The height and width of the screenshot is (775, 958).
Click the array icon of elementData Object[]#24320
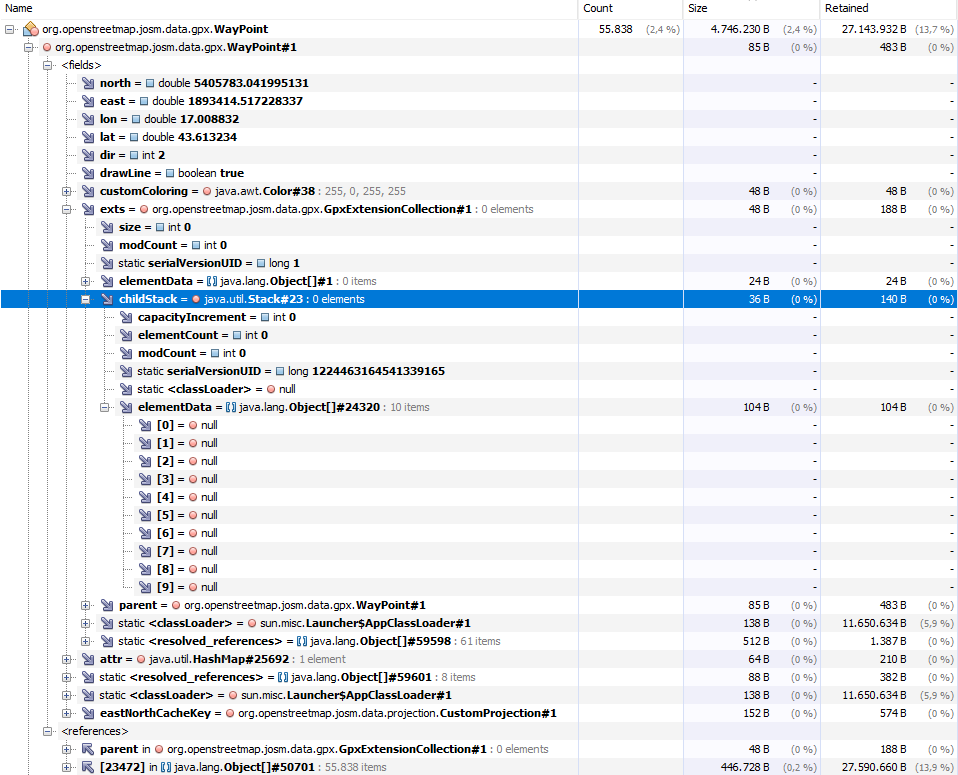pos(231,408)
